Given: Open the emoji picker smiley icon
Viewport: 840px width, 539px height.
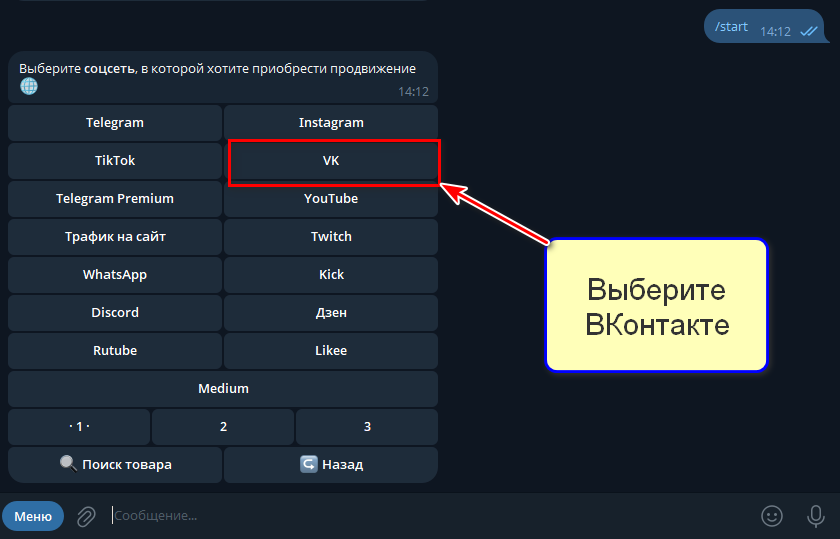Looking at the screenshot, I should pyautogui.click(x=771, y=516).
